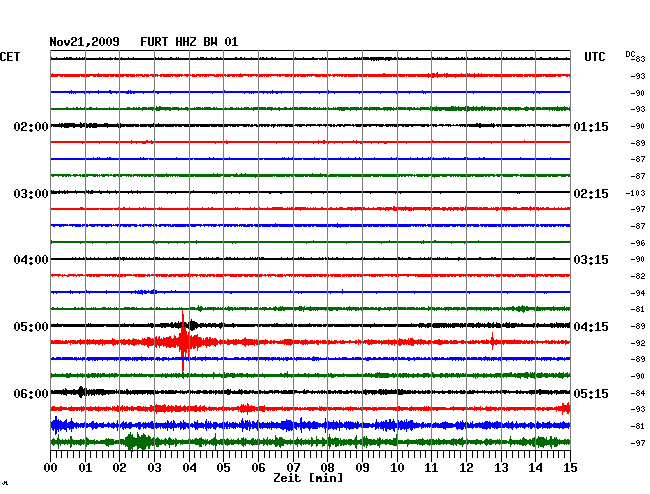The image size is (650, 494).
Task: Click minute tick label 08
Action: (x=327, y=468)
